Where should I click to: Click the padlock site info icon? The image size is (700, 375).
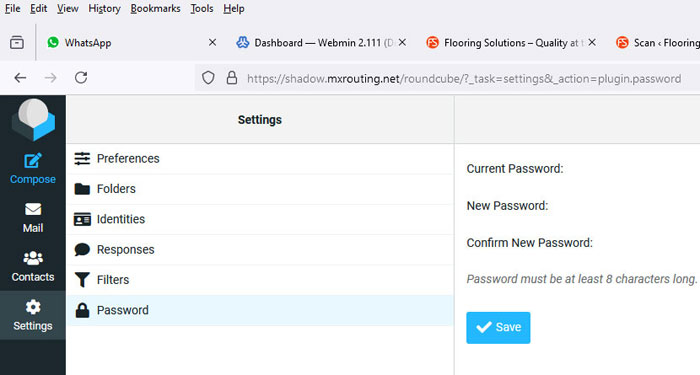[231, 78]
